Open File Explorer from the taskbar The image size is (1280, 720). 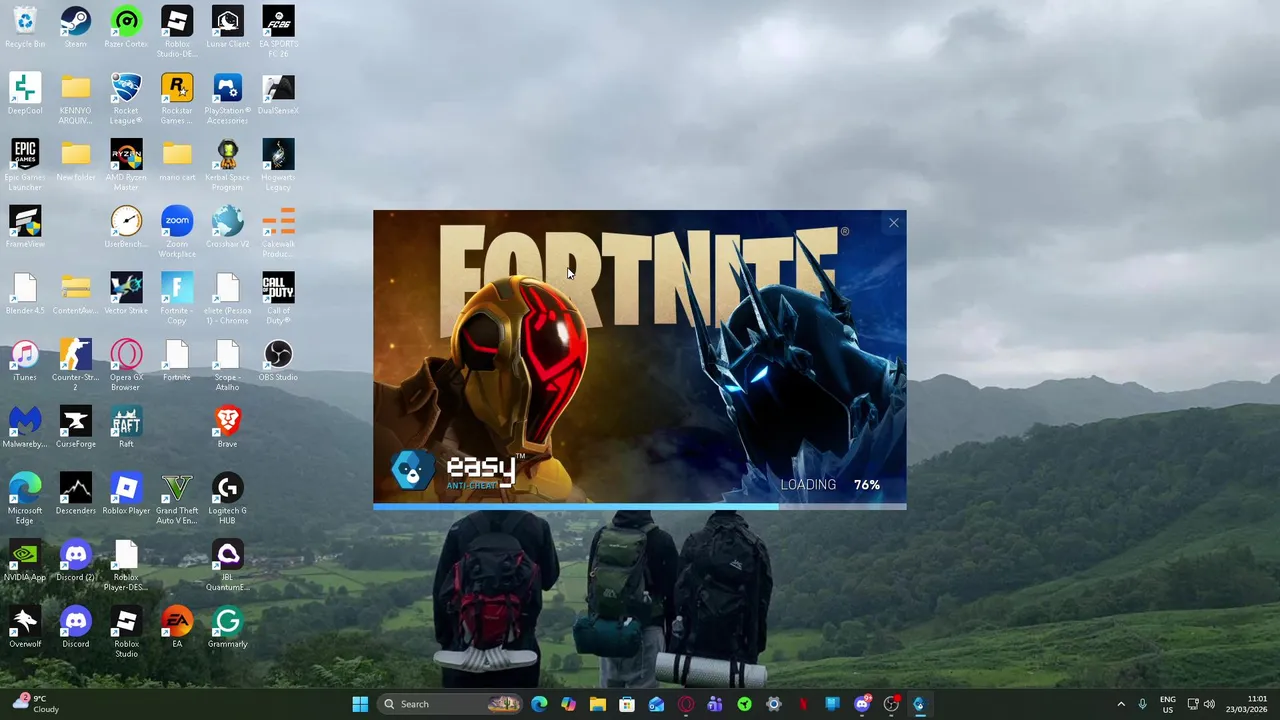click(x=598, y=704)
